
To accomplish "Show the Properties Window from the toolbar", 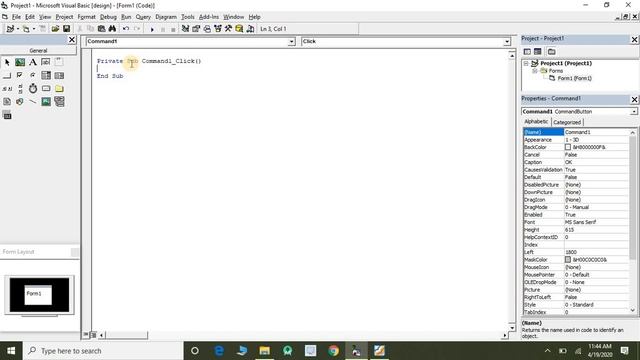I will point(196,29).
